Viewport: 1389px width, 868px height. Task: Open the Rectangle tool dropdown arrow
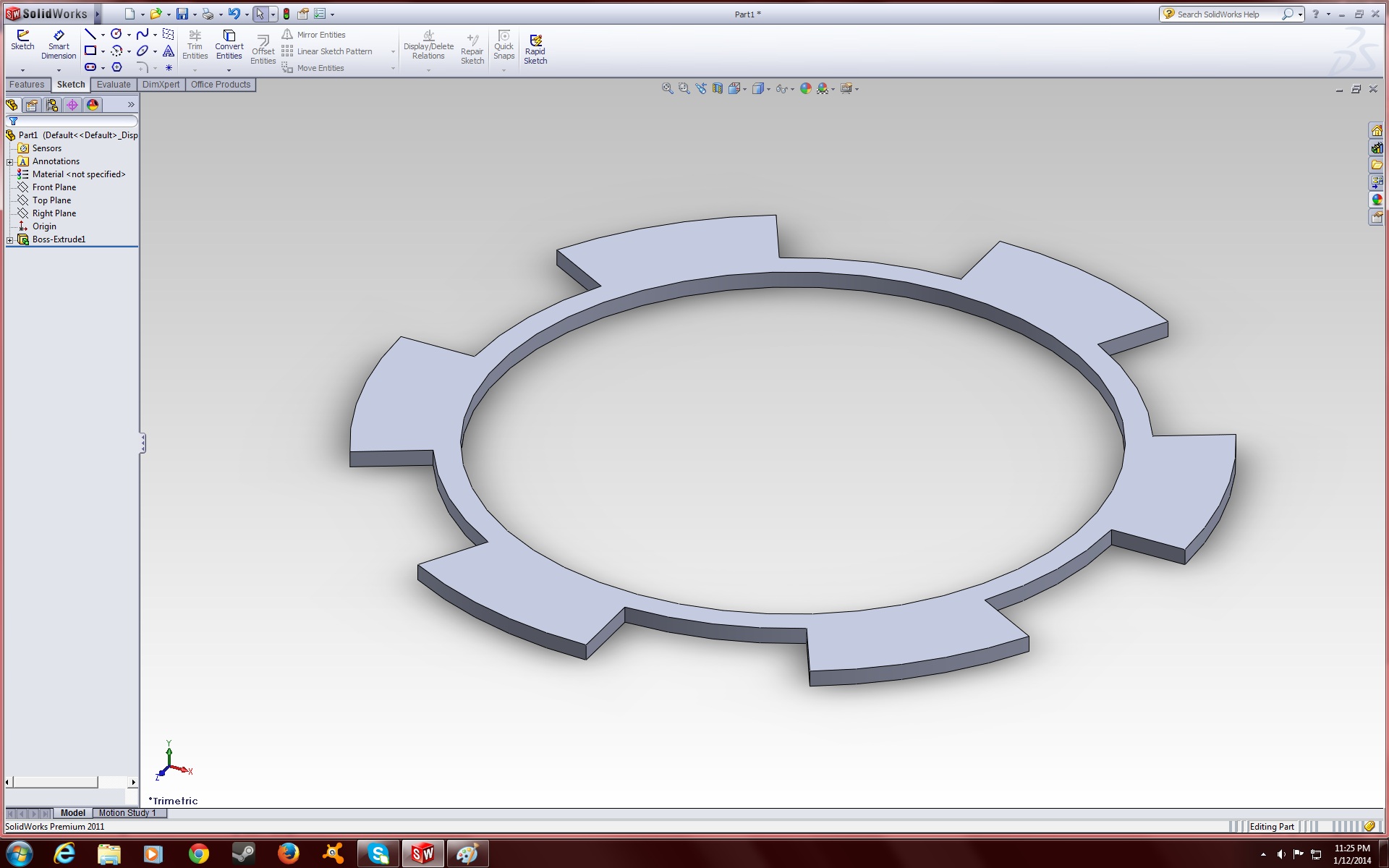(x=103, y=51)
